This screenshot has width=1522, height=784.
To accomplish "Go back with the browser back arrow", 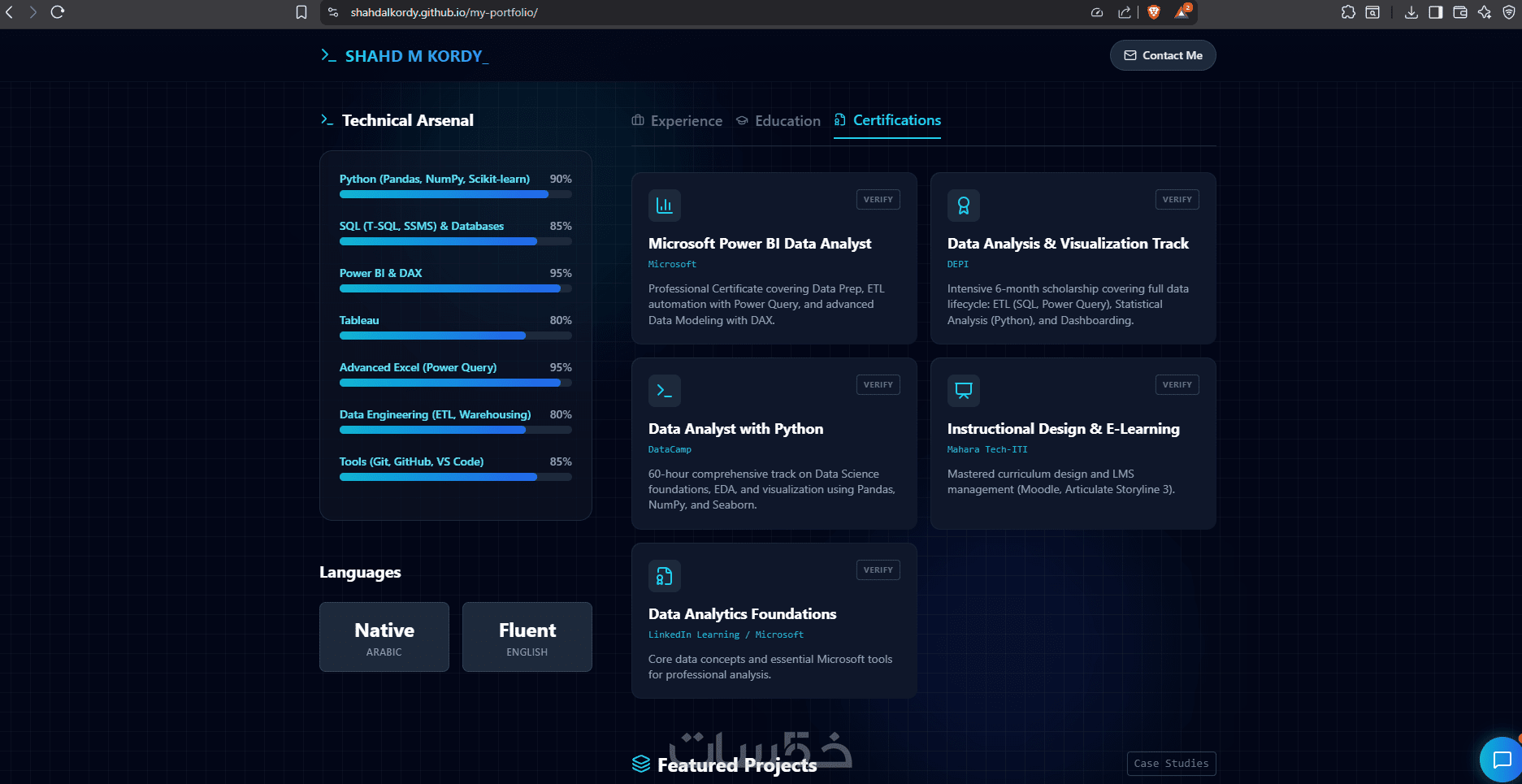I will [x=10, y=12].
